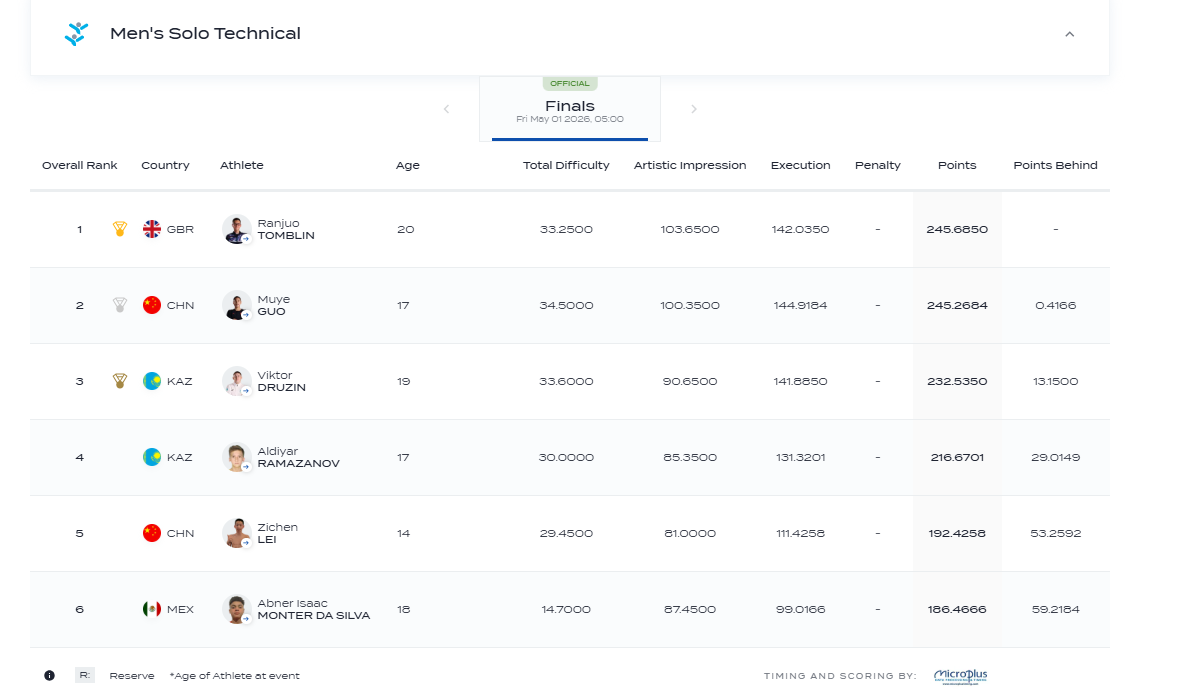Sort by Points column header
Image resolution: width=1184 pixels, height=697 pixels.
coord(957,165)
